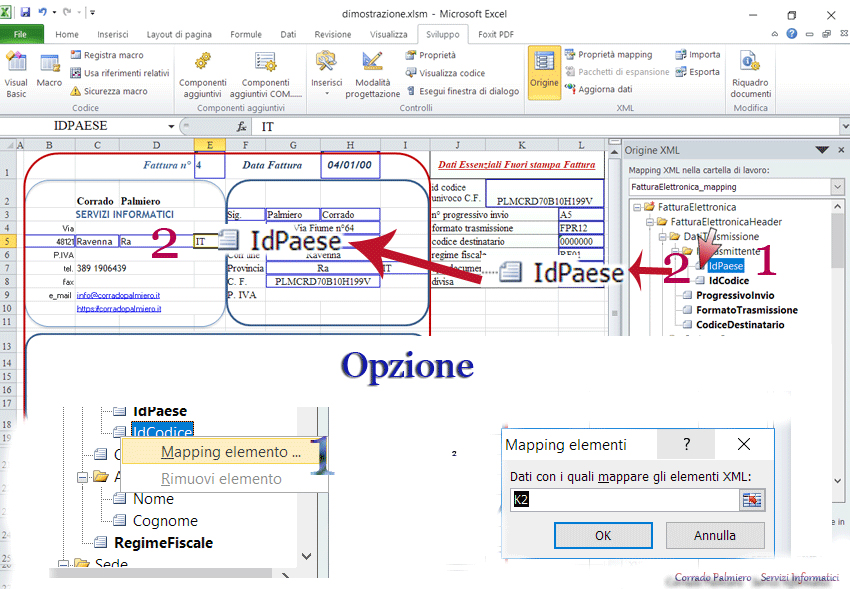Open Sicurezza macro settings
The height and width of the screenshot is (589, 850).
(109, 91)
